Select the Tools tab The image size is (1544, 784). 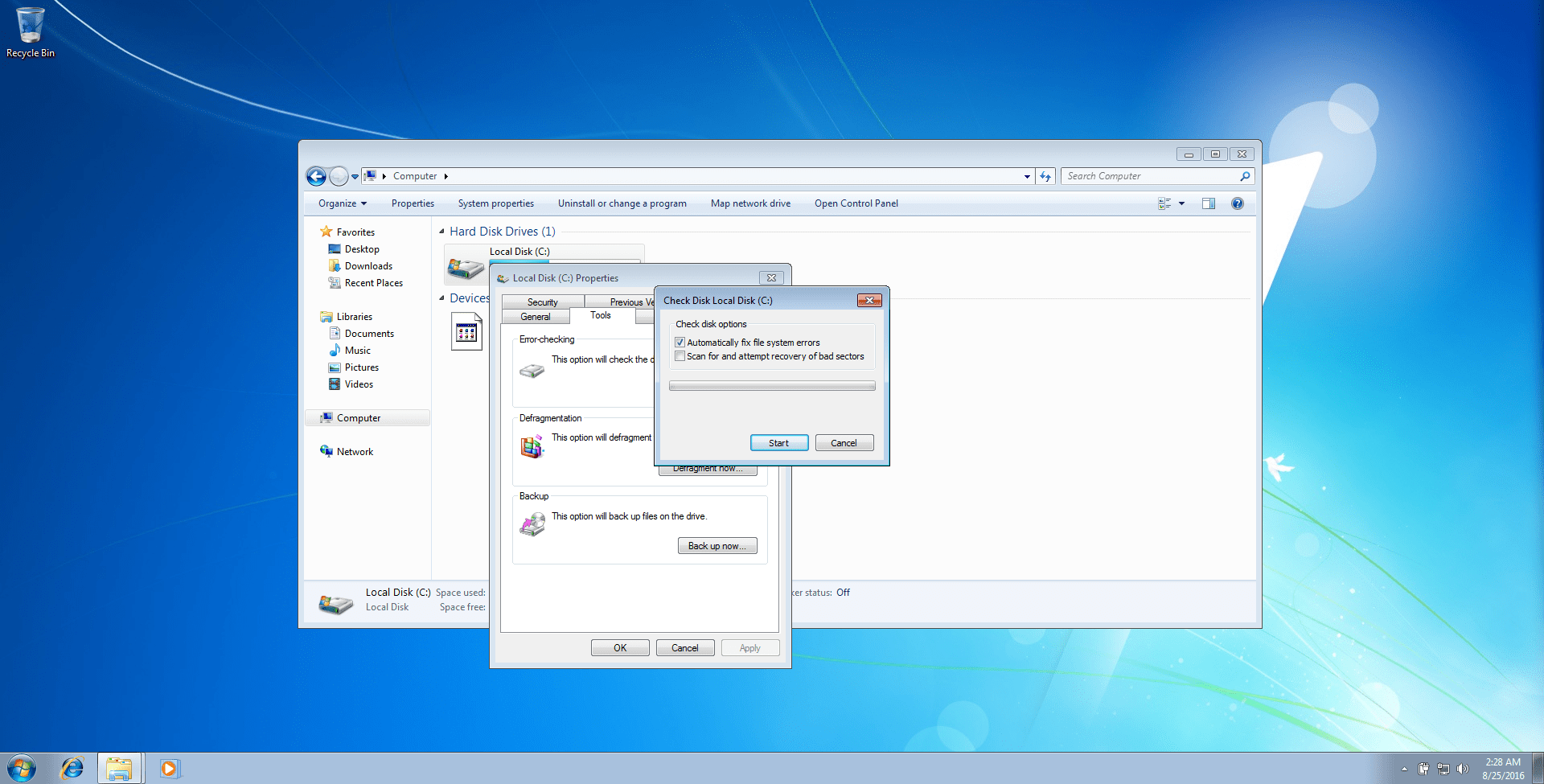(x=601, y=315)
